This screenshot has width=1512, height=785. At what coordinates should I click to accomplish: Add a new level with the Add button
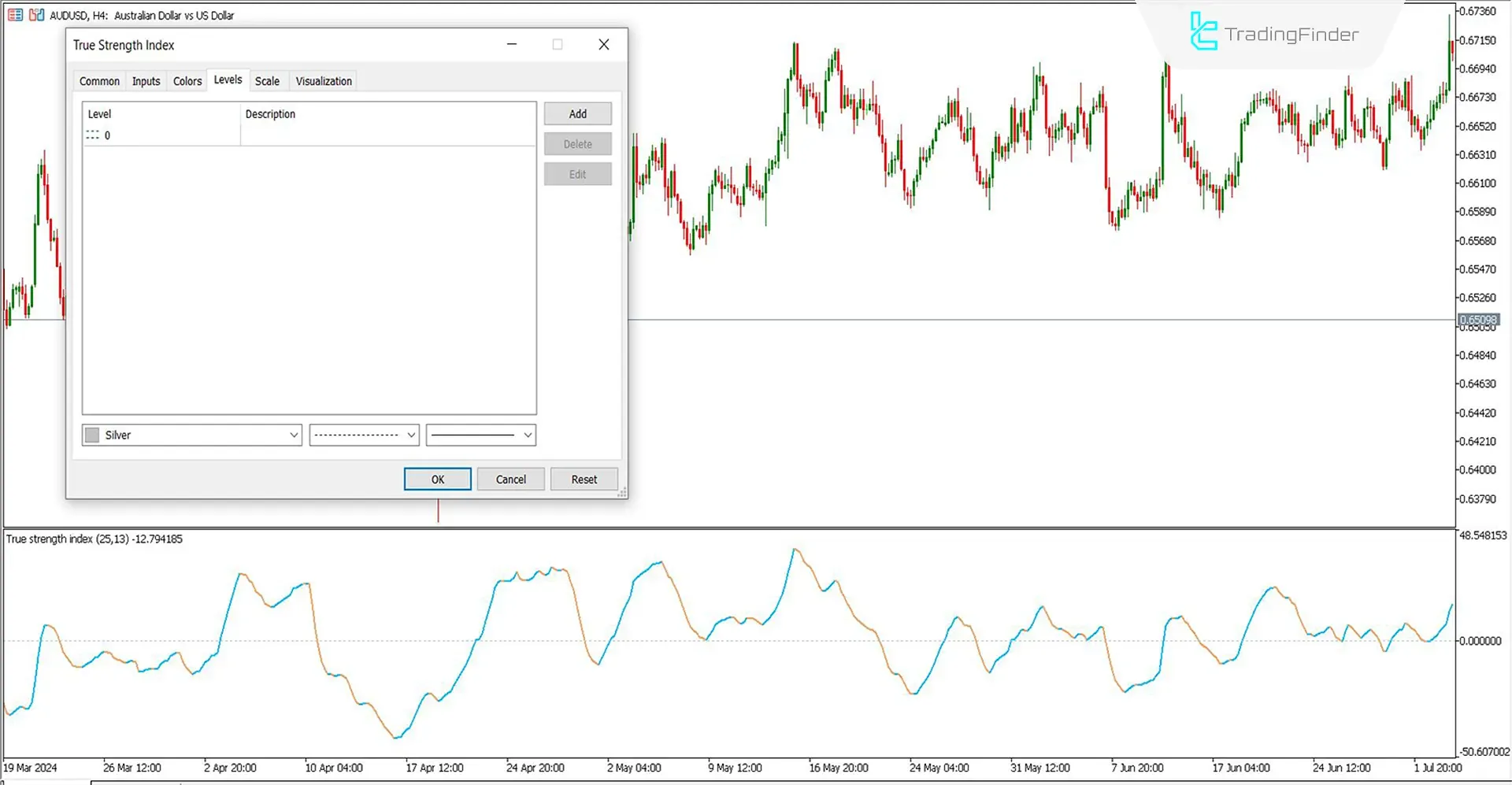tap(577, 113)
